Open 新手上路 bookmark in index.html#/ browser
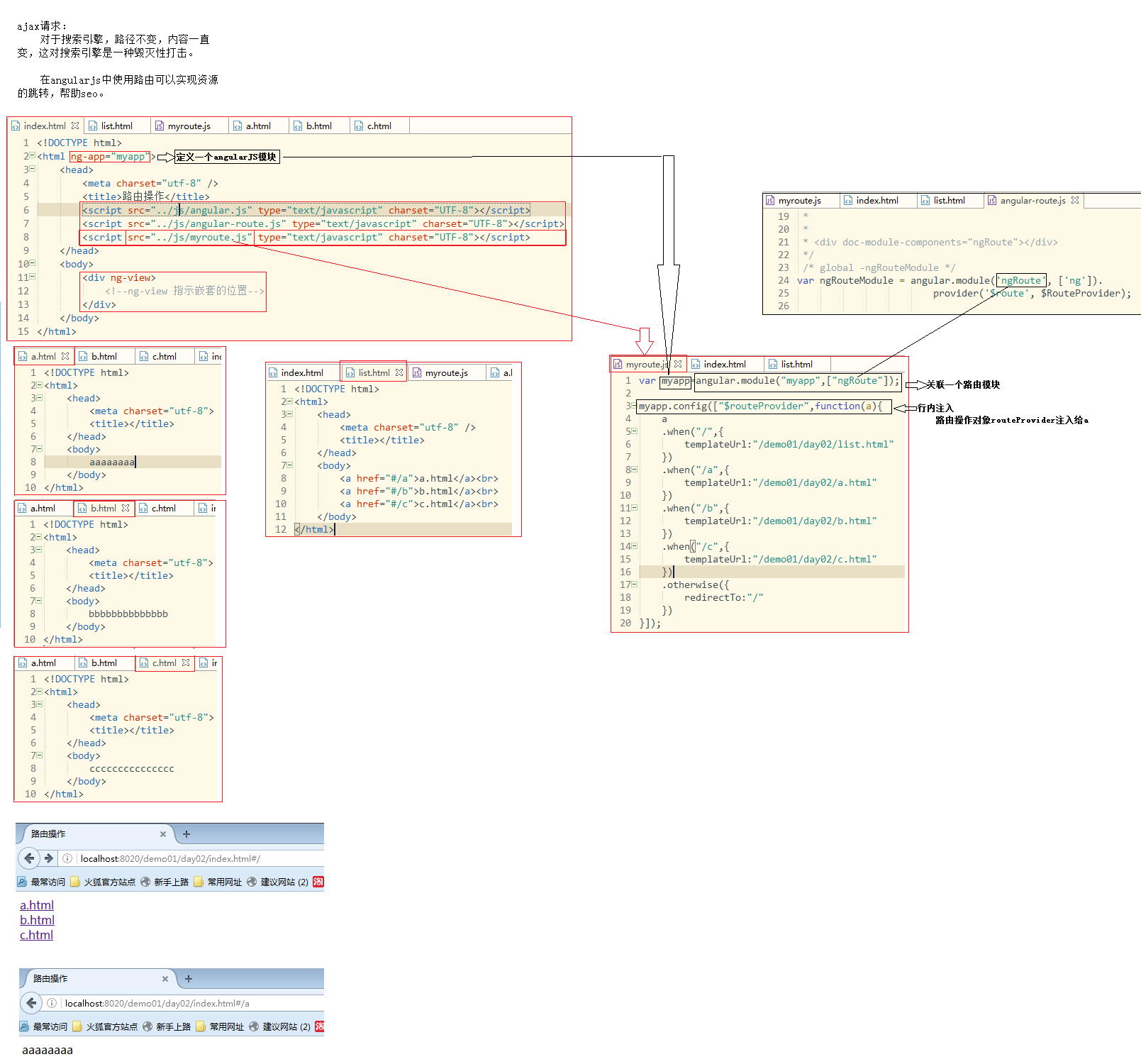This screenshot has height=1064, width=1141. 165,882
